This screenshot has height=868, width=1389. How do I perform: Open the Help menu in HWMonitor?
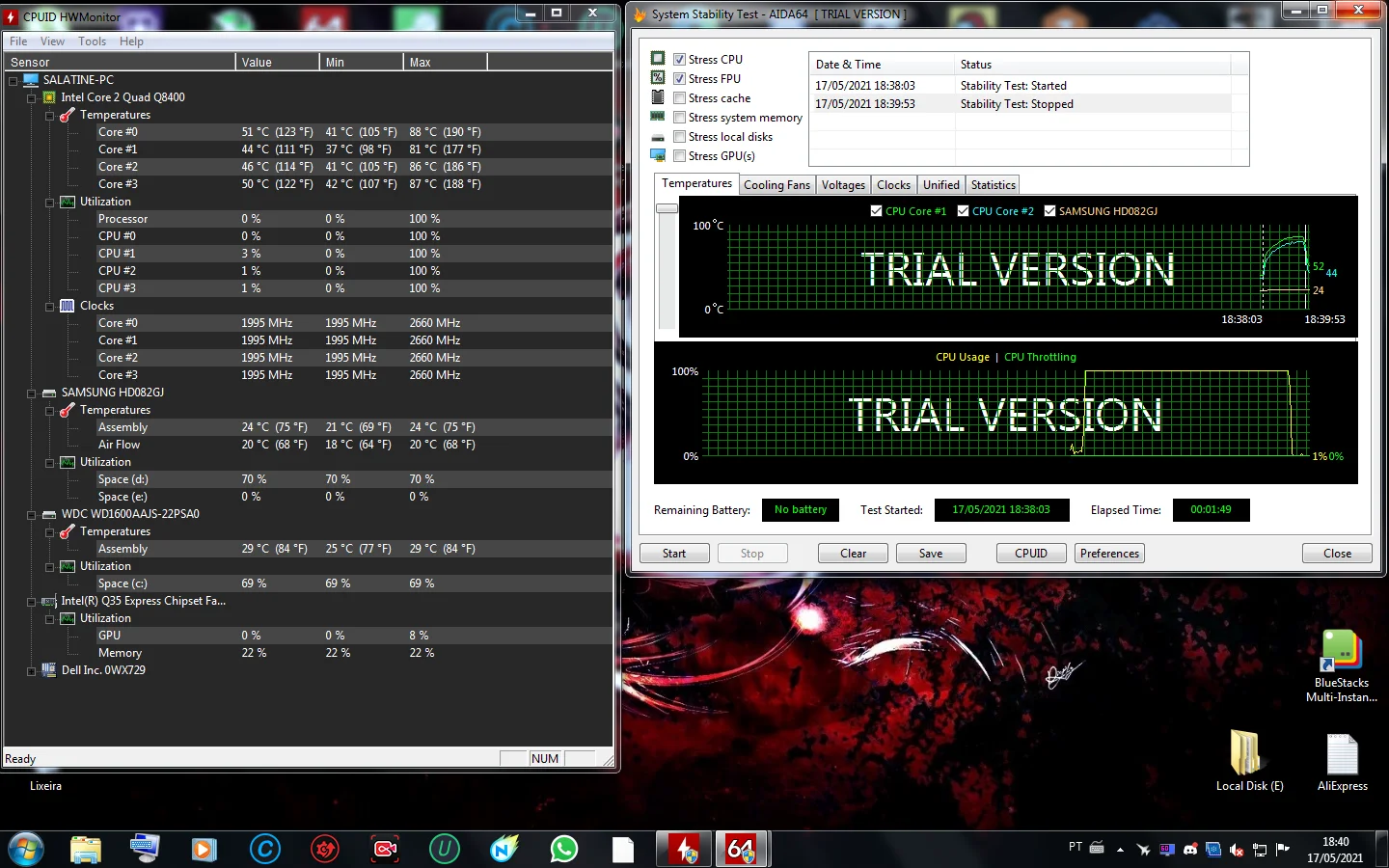(x=131, y=41)
